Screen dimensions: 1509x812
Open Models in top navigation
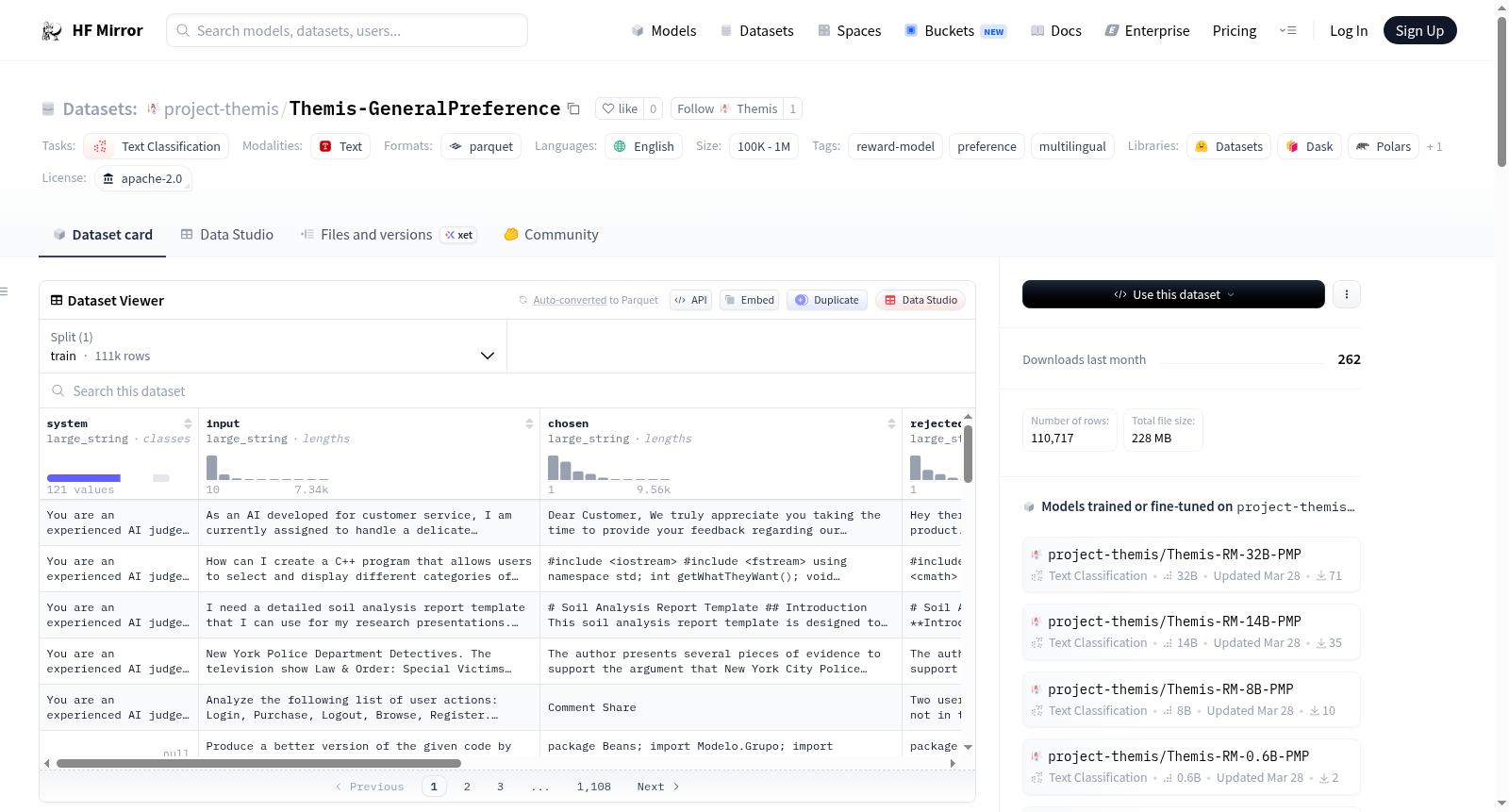(664, 31)
